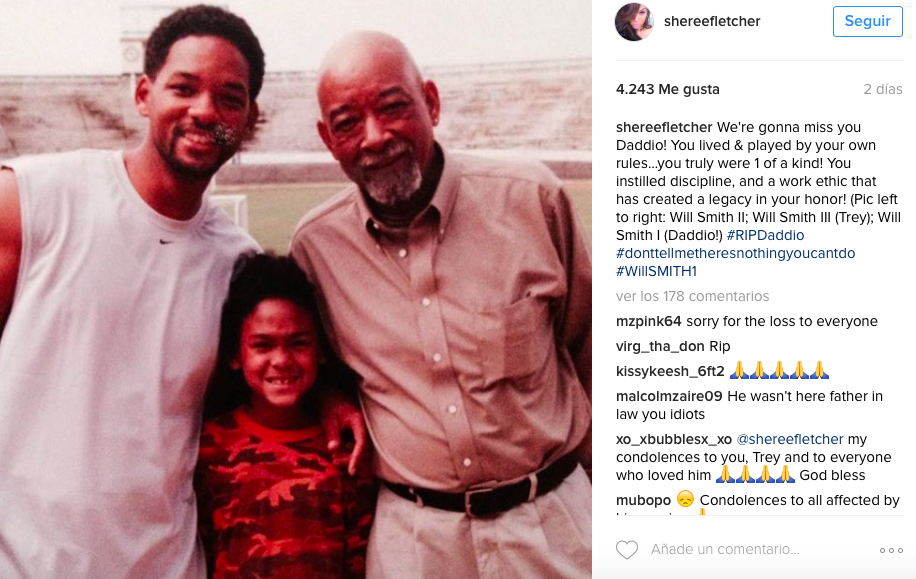Click the shereefletcher name in caption
916x579 pixels.
[x=664, y=127]
